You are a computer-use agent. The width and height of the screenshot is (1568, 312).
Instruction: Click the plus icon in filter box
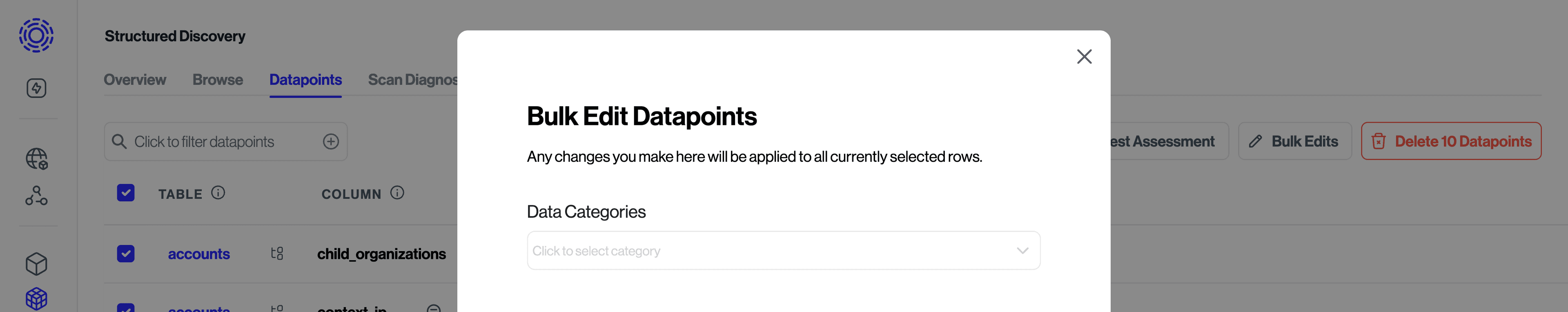point(330,142)
